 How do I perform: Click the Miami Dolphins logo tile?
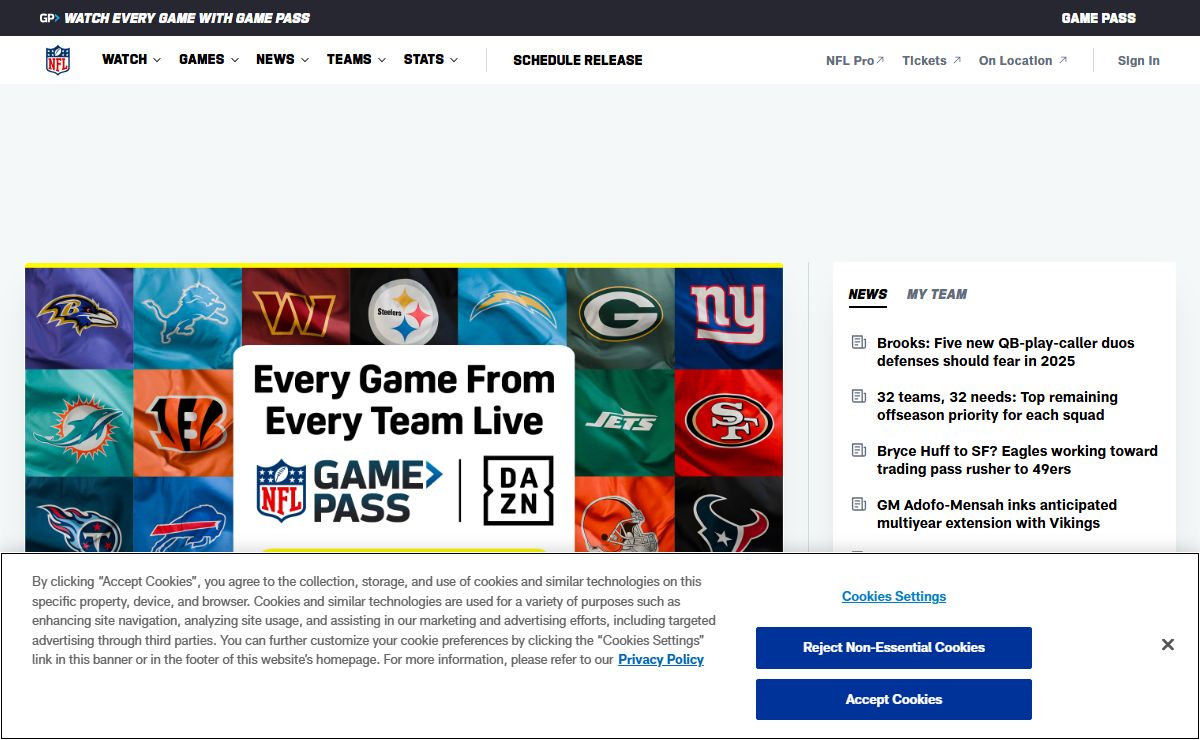tap(79, 423)
